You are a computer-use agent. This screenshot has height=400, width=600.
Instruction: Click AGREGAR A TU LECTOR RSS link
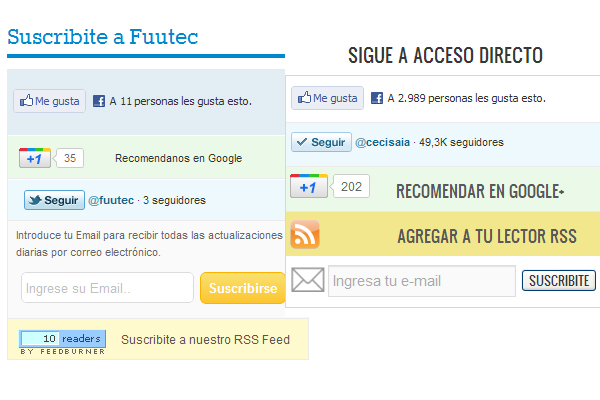[x=487, y=236]
